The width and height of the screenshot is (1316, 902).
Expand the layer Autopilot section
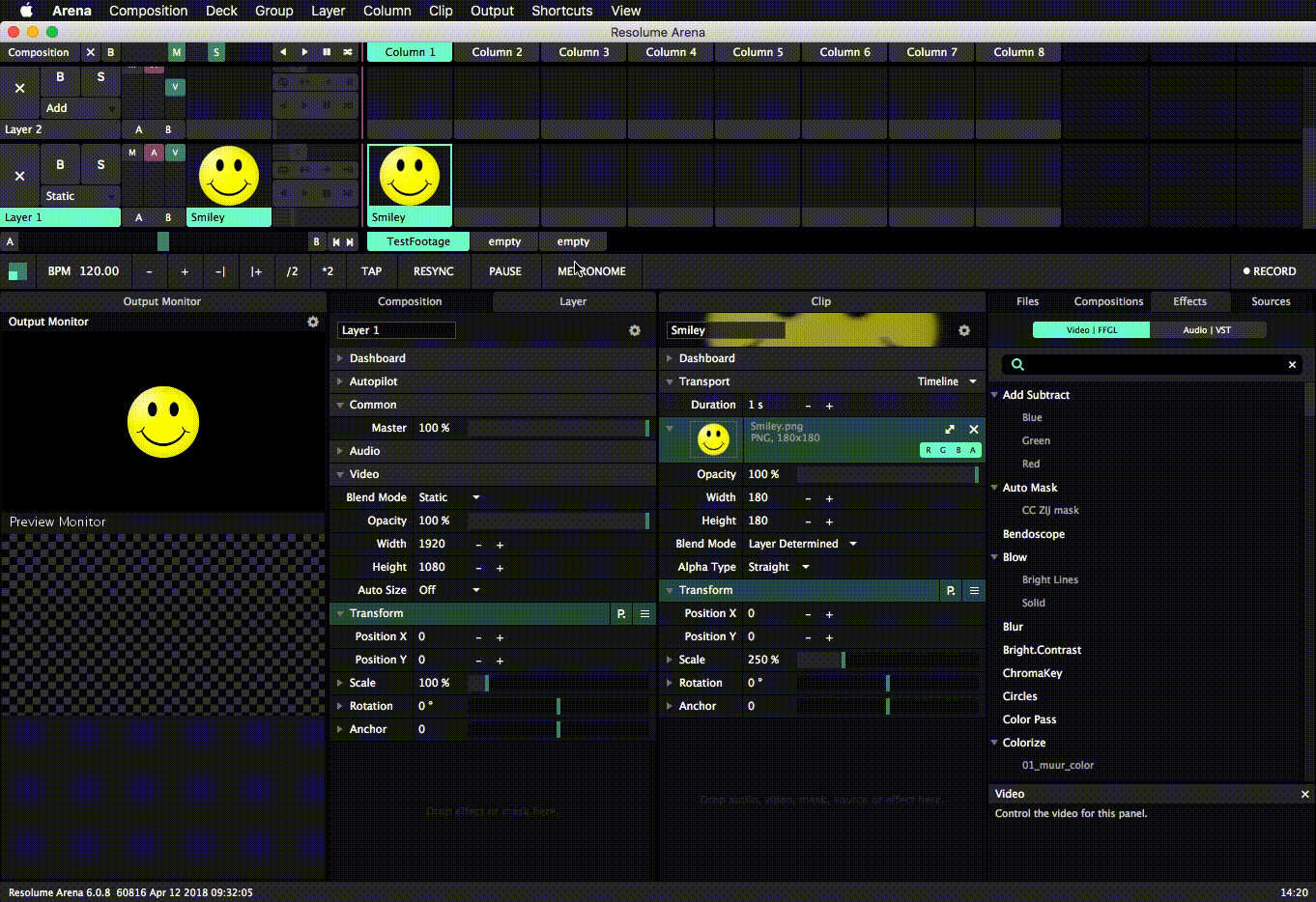click(x=373, y=381)
